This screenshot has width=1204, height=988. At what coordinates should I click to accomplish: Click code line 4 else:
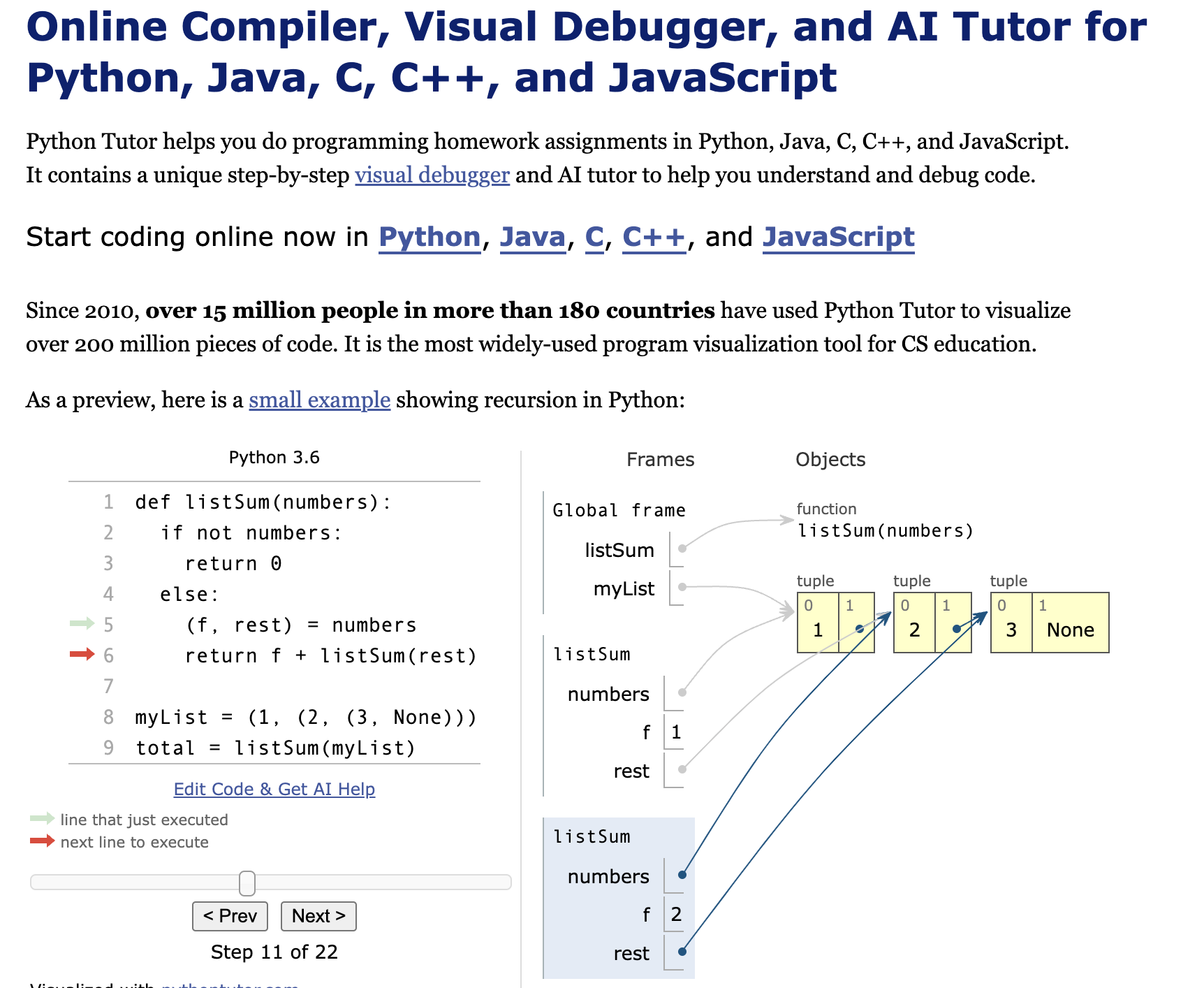pos(190,595)
